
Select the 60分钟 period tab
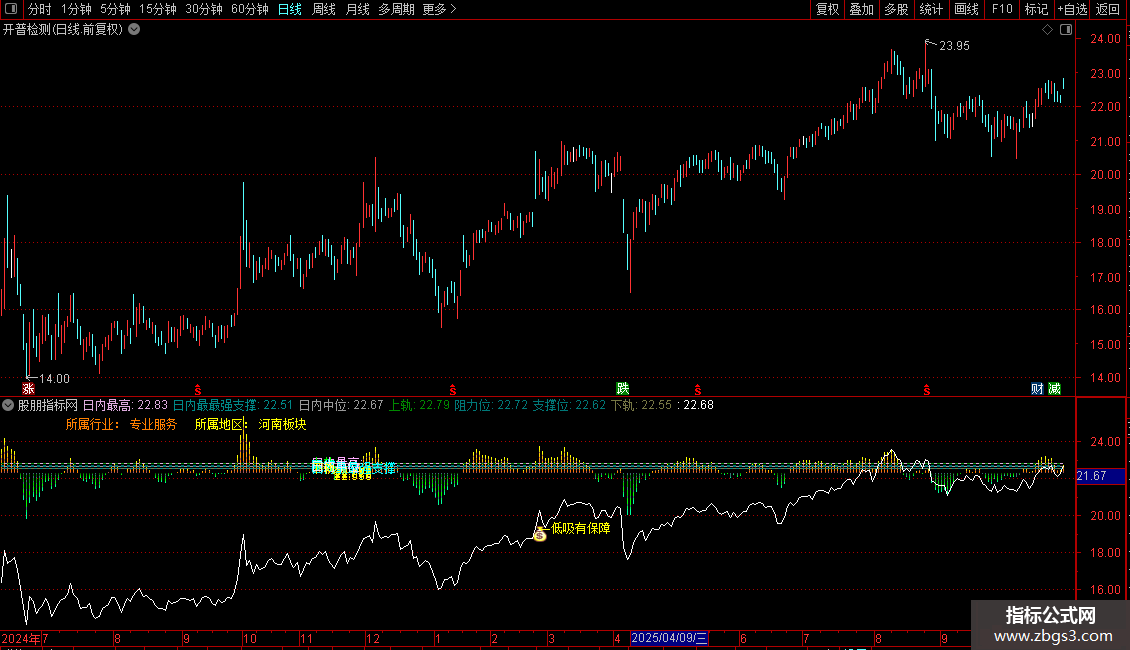coord(249,9)
